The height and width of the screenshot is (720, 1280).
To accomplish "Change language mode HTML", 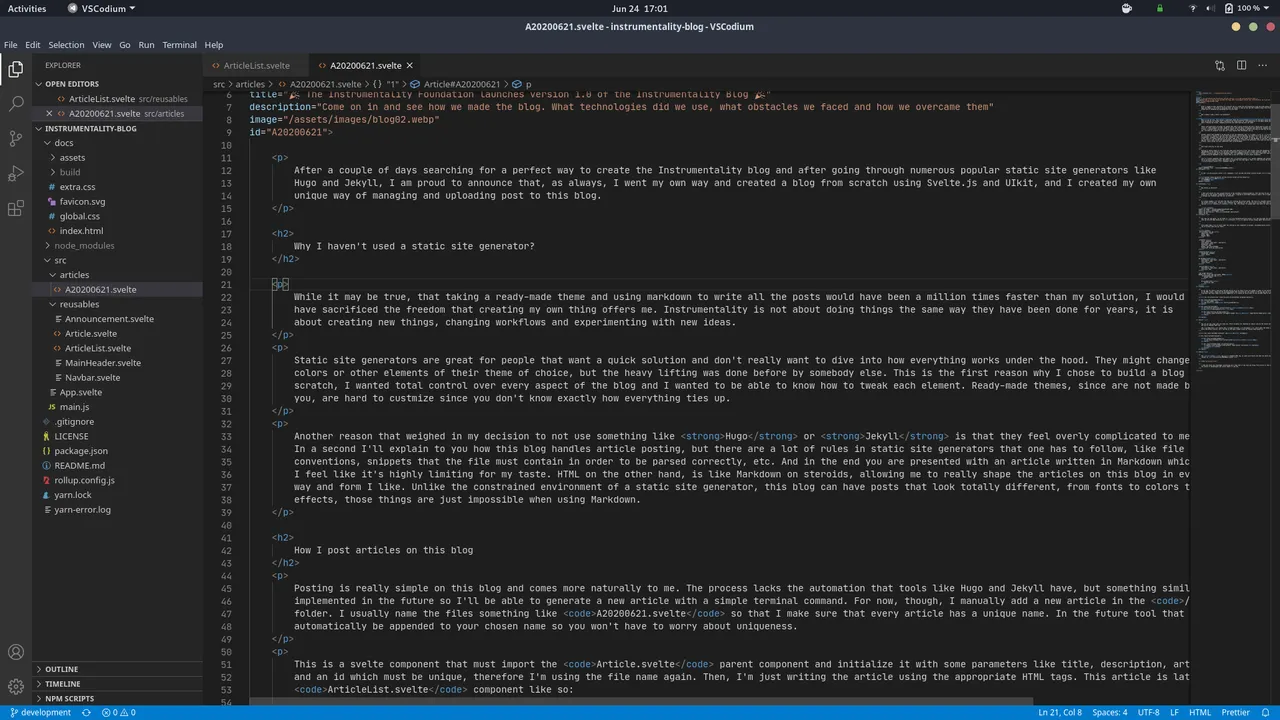I will pyautogui.click(x=1200, y=713).
